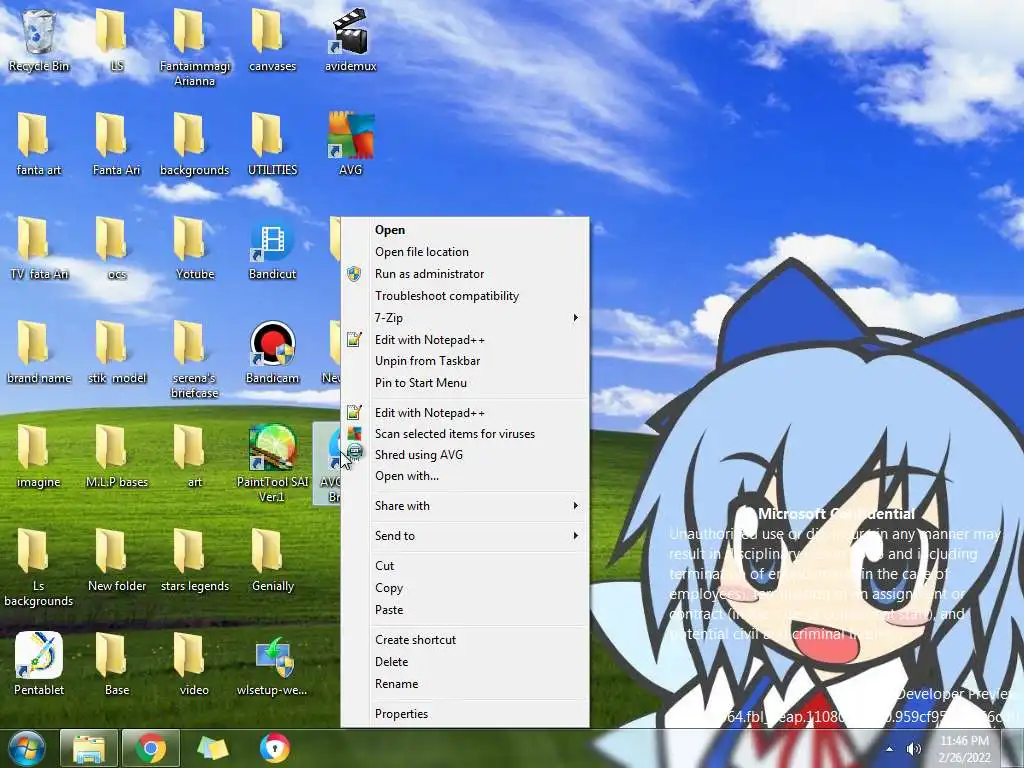This screenshot has width=1024, height=768.
Task: Expand the Share with submenu
Action: click(x=465, y=505)
